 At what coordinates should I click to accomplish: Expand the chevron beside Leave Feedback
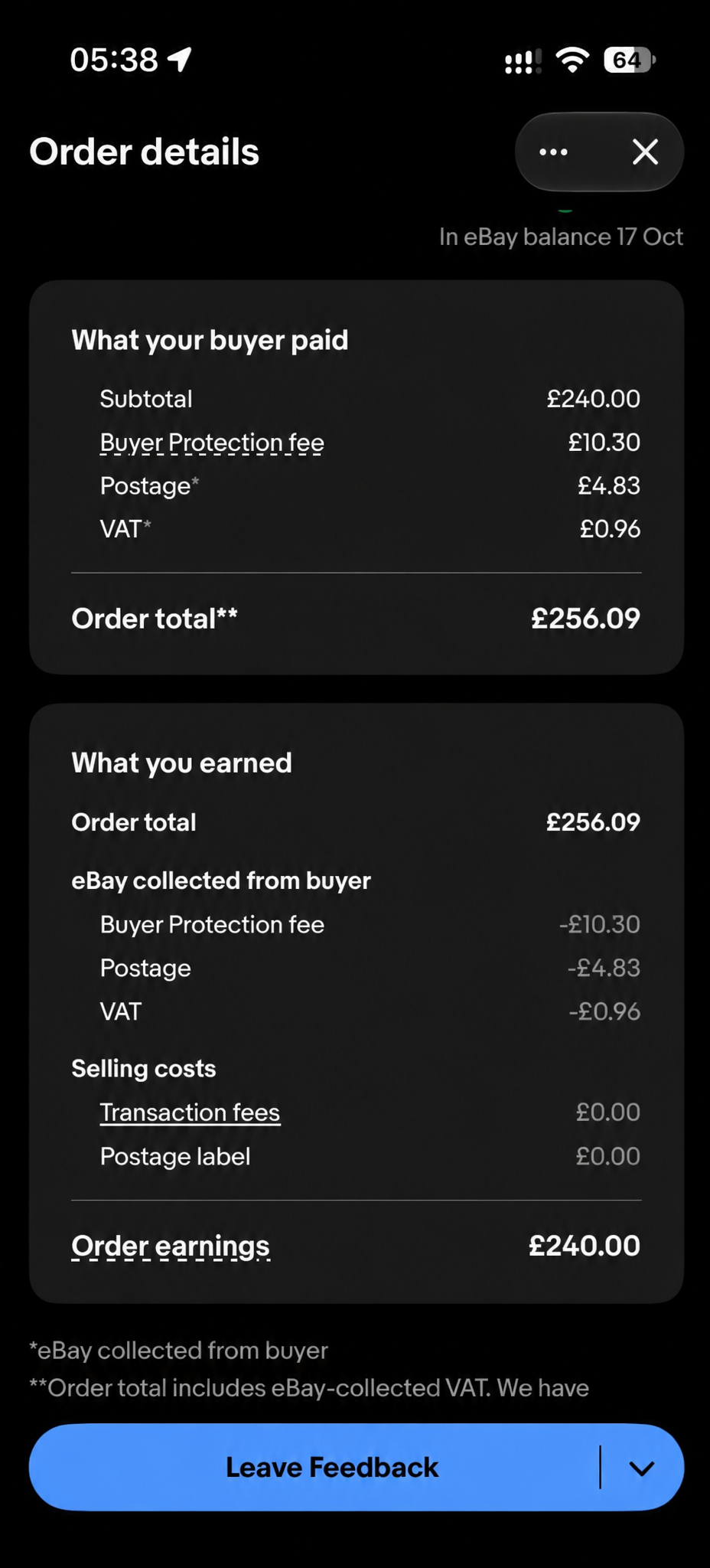tap(641, 1468)
